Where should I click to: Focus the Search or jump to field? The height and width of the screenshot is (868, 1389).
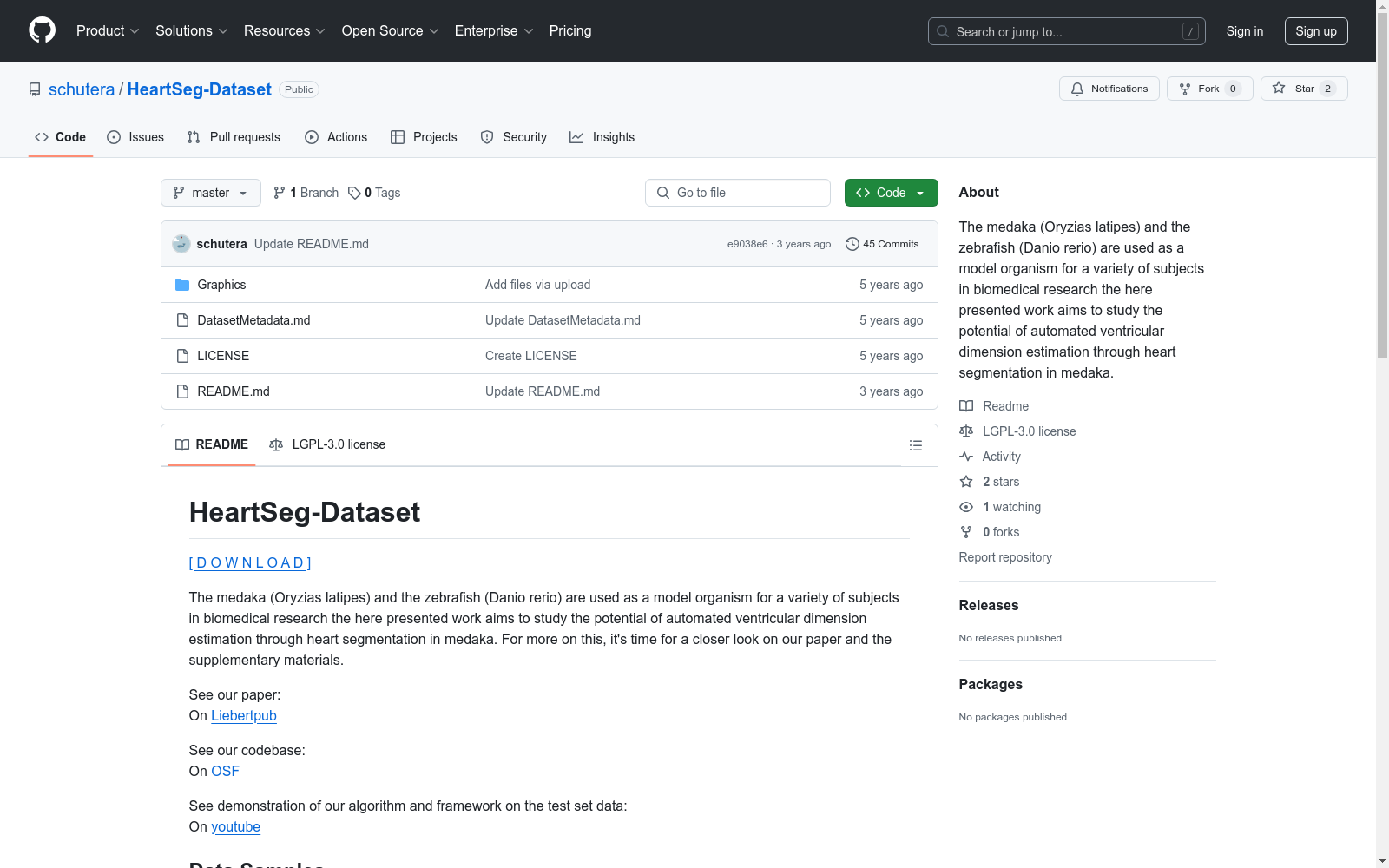[x=1066, y=31]
